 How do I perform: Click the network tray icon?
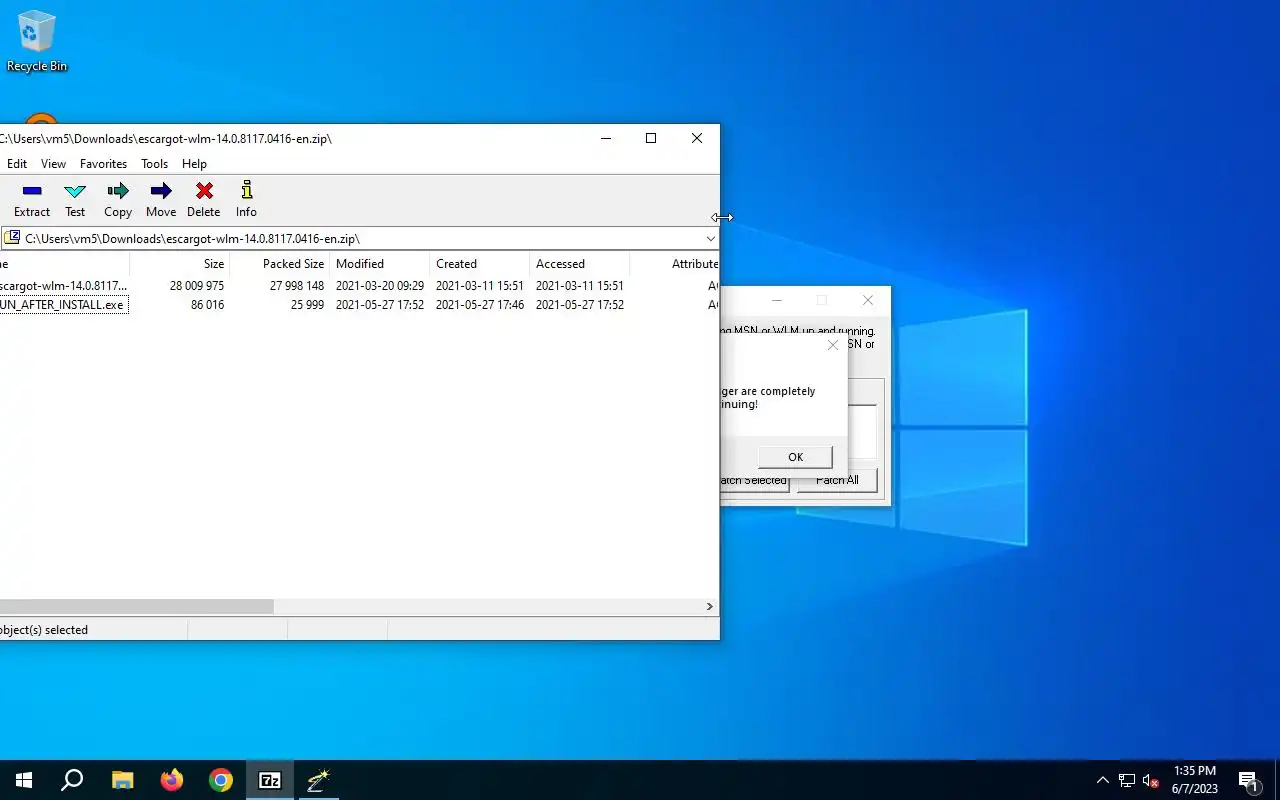coord(1127,780)
